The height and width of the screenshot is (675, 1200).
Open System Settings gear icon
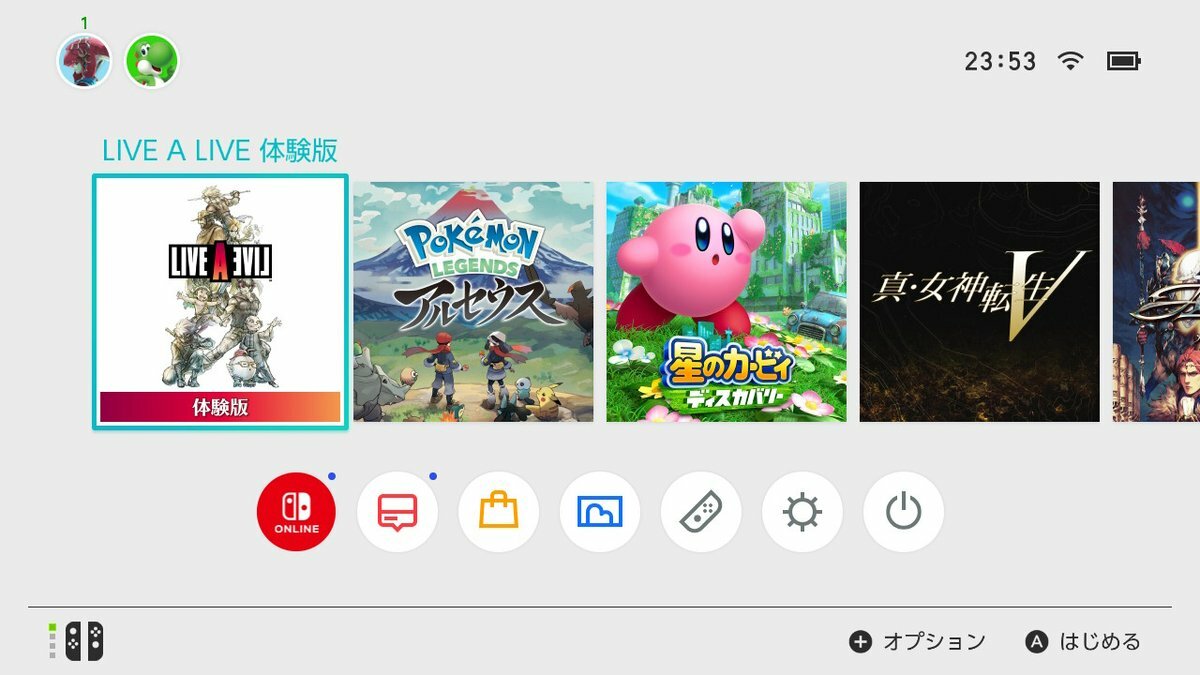tap(802, 512)
